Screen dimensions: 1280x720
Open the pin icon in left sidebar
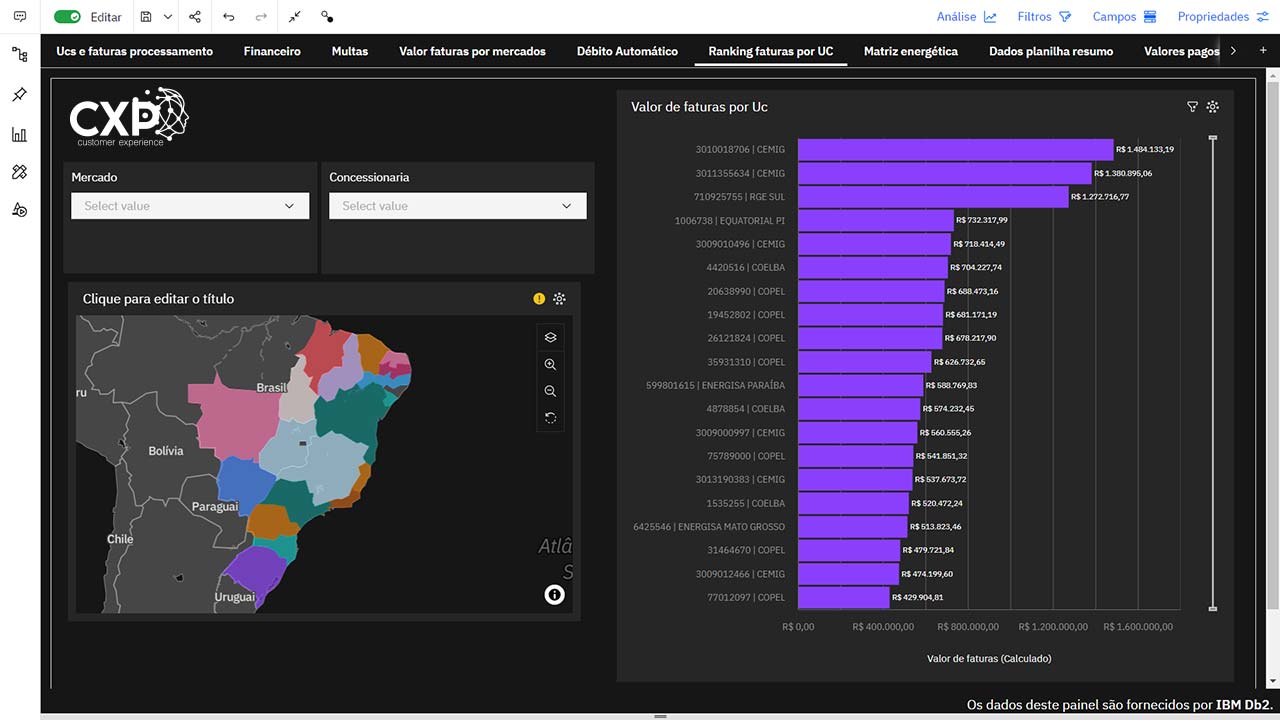coord(19,95)
